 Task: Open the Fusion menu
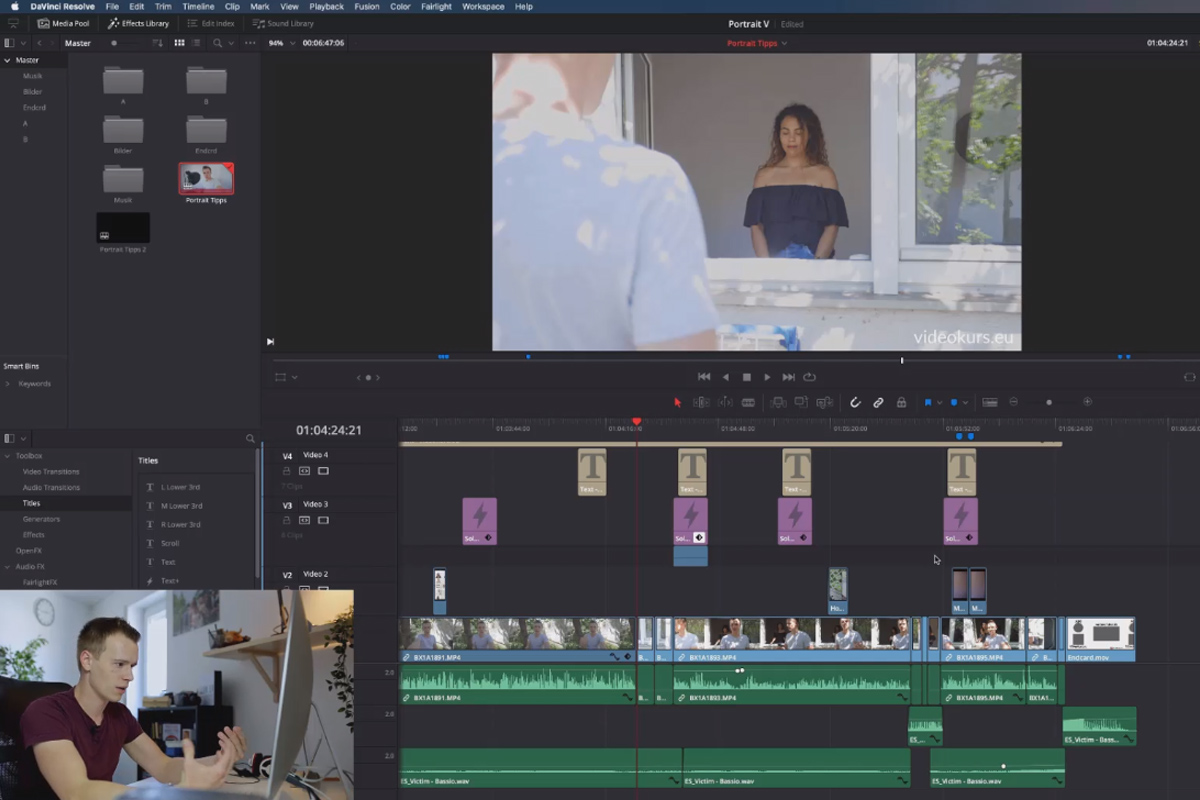(367, 6)
